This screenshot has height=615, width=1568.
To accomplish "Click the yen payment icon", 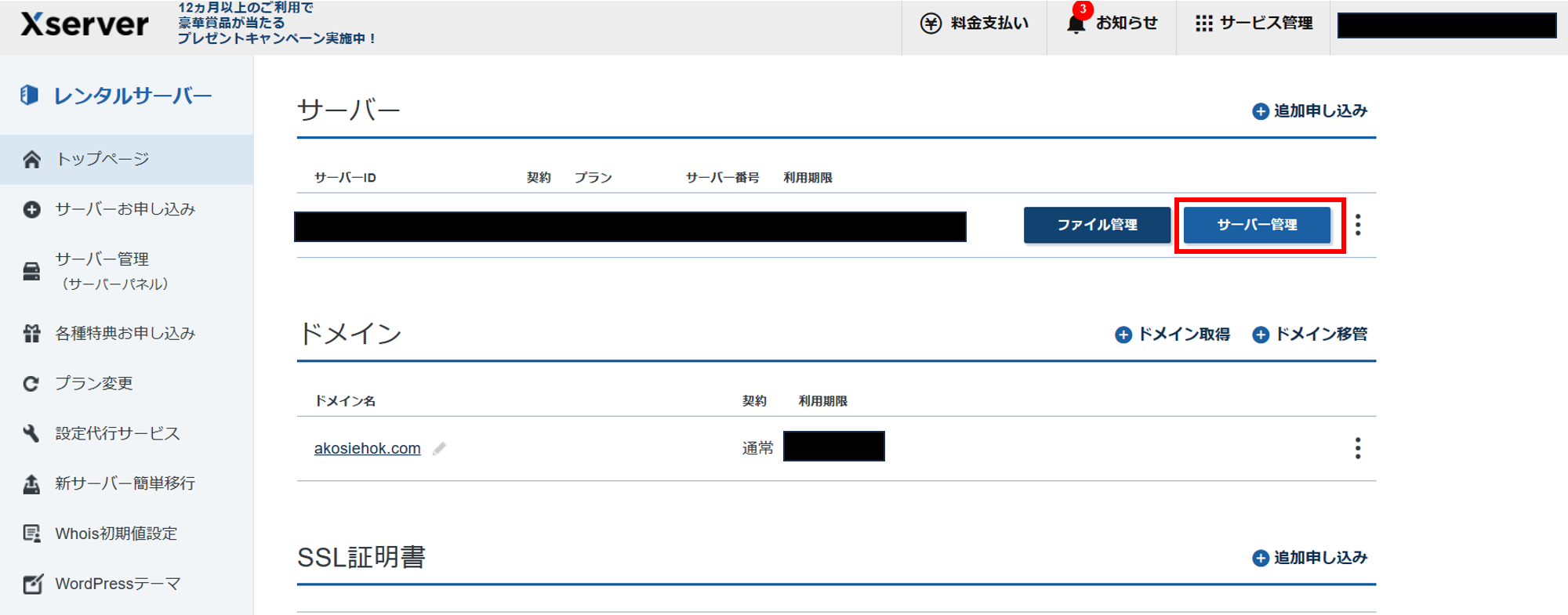I will [x=931, y=24].
